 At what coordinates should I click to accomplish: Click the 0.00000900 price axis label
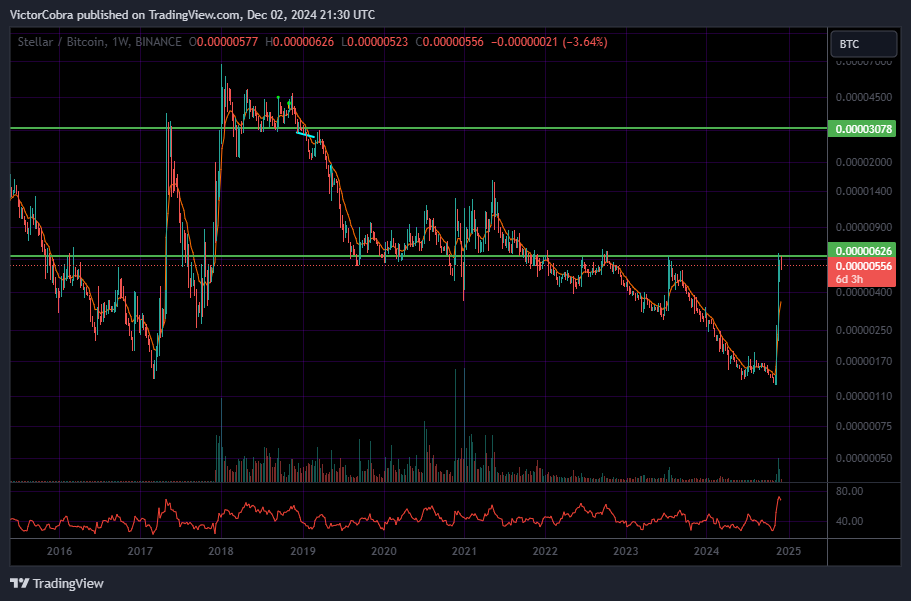(x=863, y=227)
